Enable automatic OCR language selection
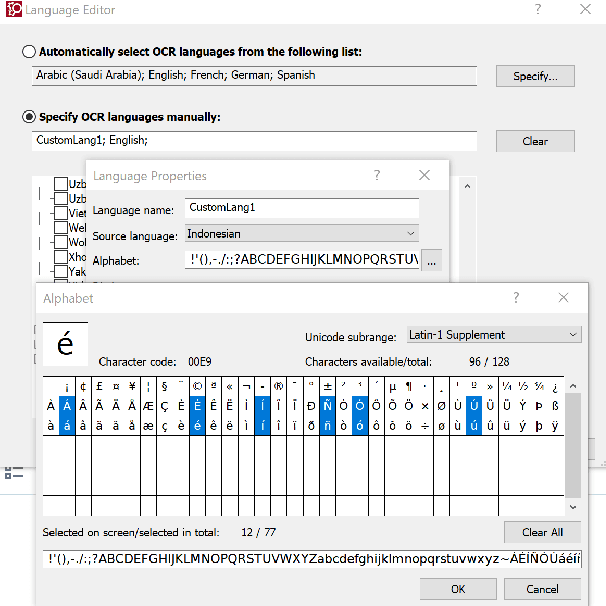 [x=28, y=52]
